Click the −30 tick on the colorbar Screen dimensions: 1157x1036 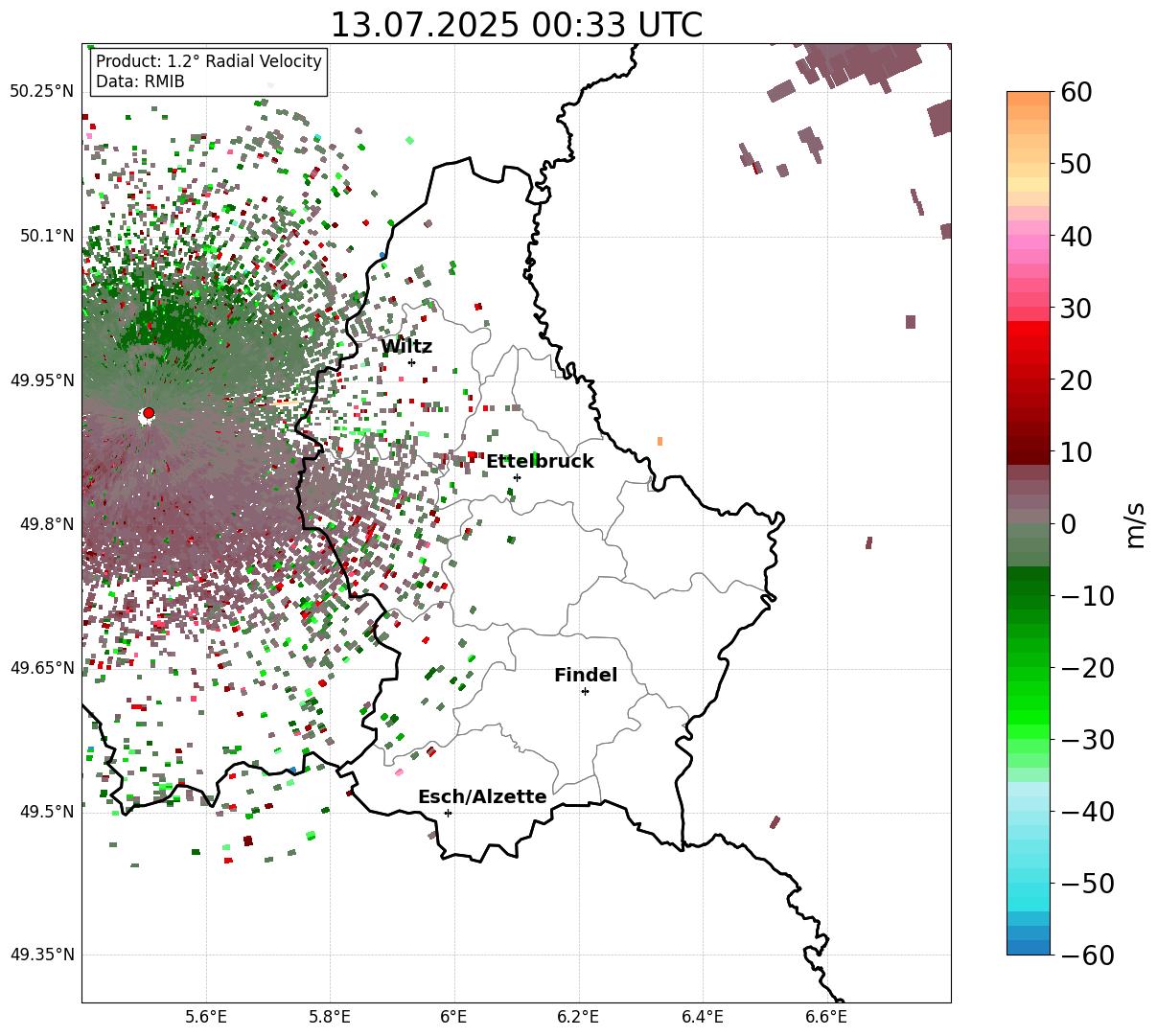(x=1087, y=739)
